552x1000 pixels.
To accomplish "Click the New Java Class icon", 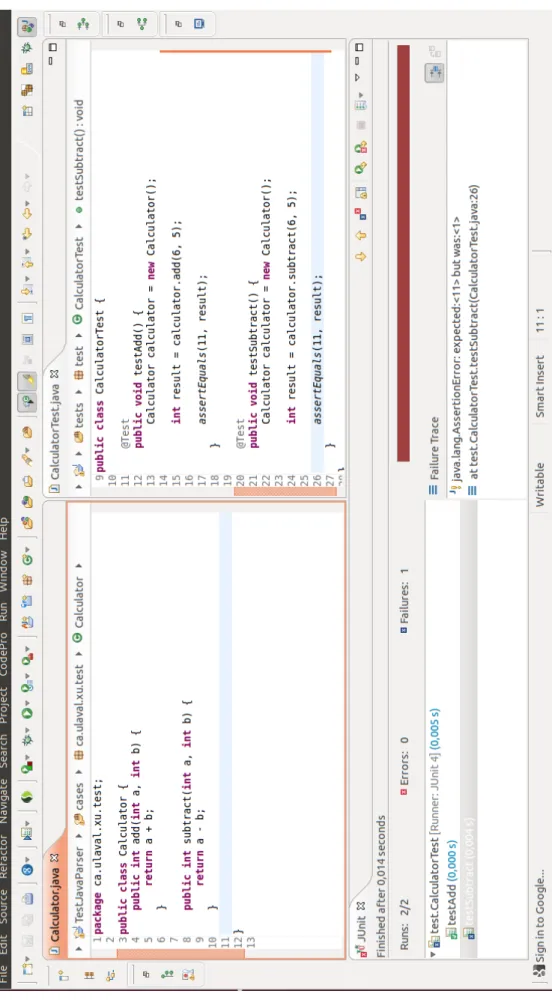I will pyautogui.click(x=27, y=558).
